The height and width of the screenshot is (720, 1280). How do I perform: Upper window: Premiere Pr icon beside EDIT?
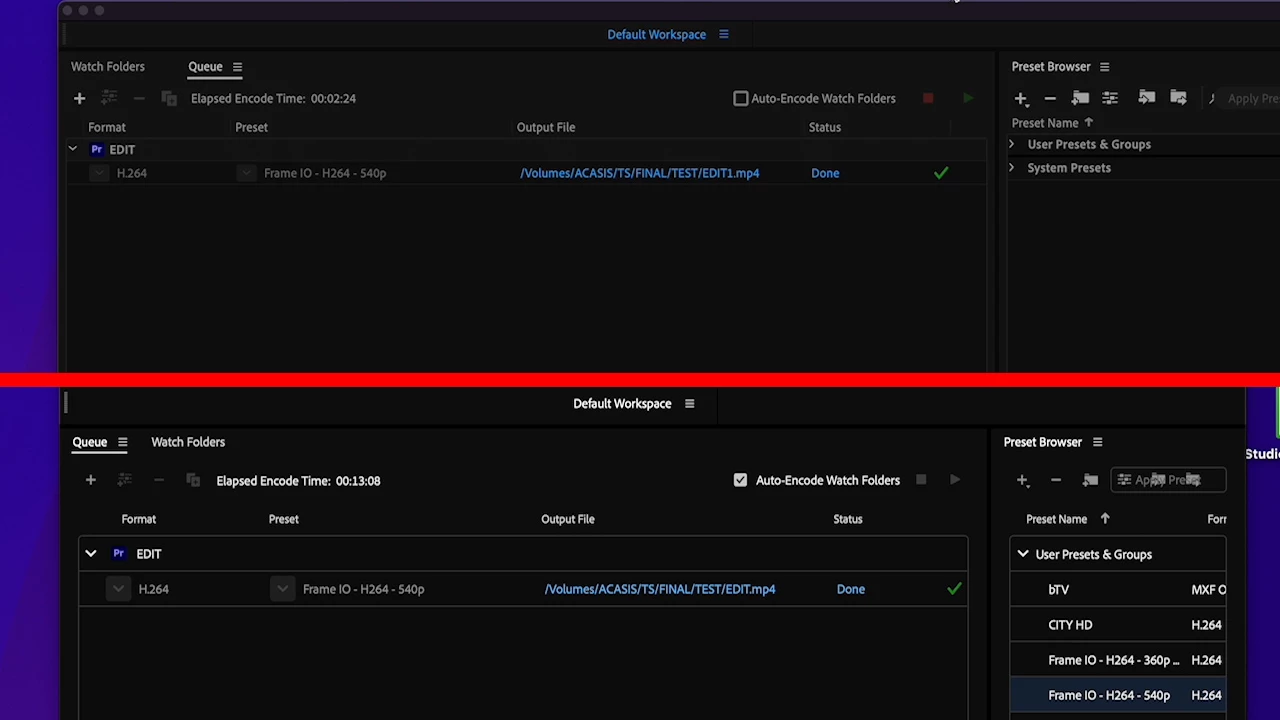tap(96, 149)
